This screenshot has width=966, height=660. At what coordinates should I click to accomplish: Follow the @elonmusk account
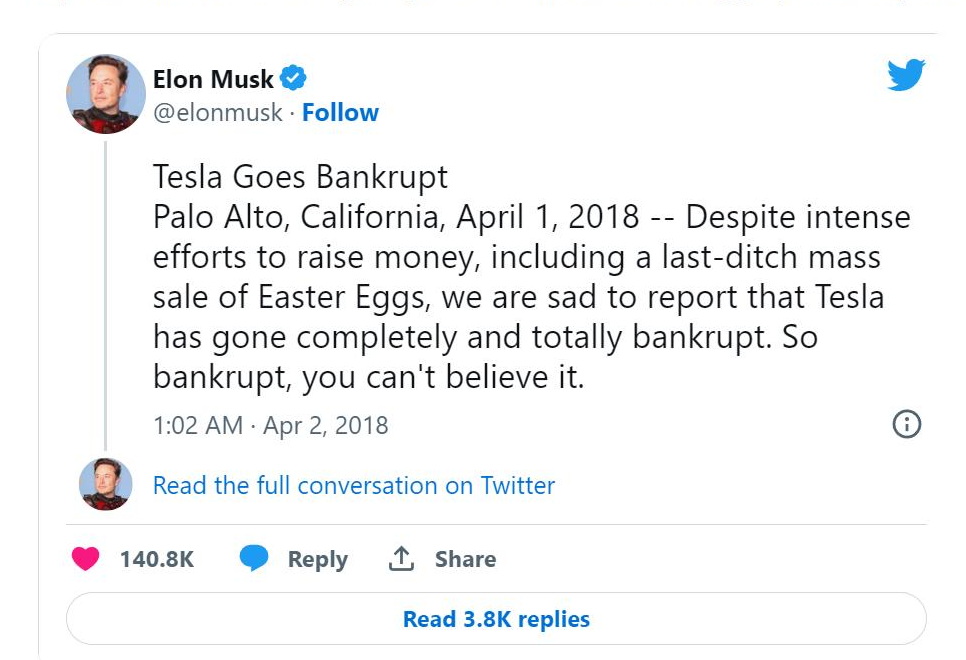click(x=340, y=113)
